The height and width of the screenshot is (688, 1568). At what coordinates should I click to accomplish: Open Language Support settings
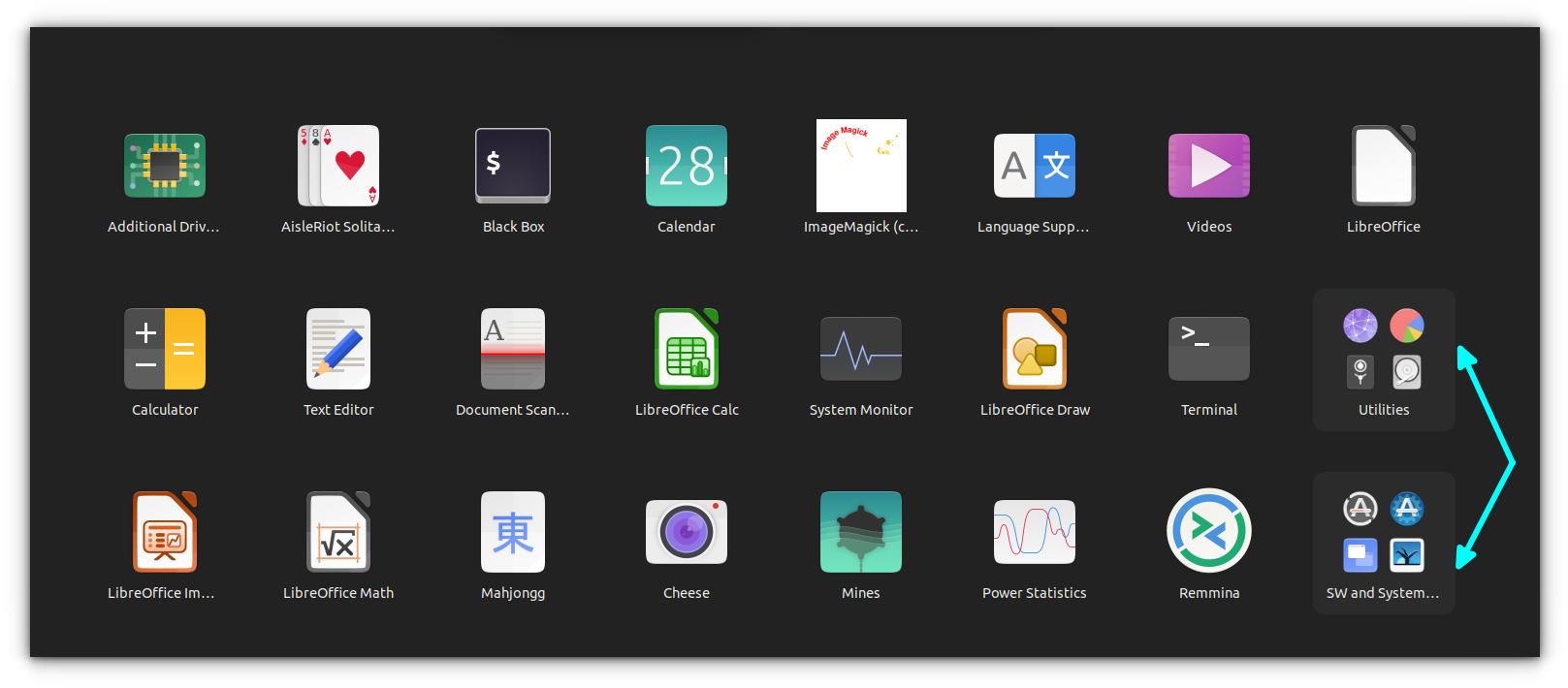[1035, 166]
